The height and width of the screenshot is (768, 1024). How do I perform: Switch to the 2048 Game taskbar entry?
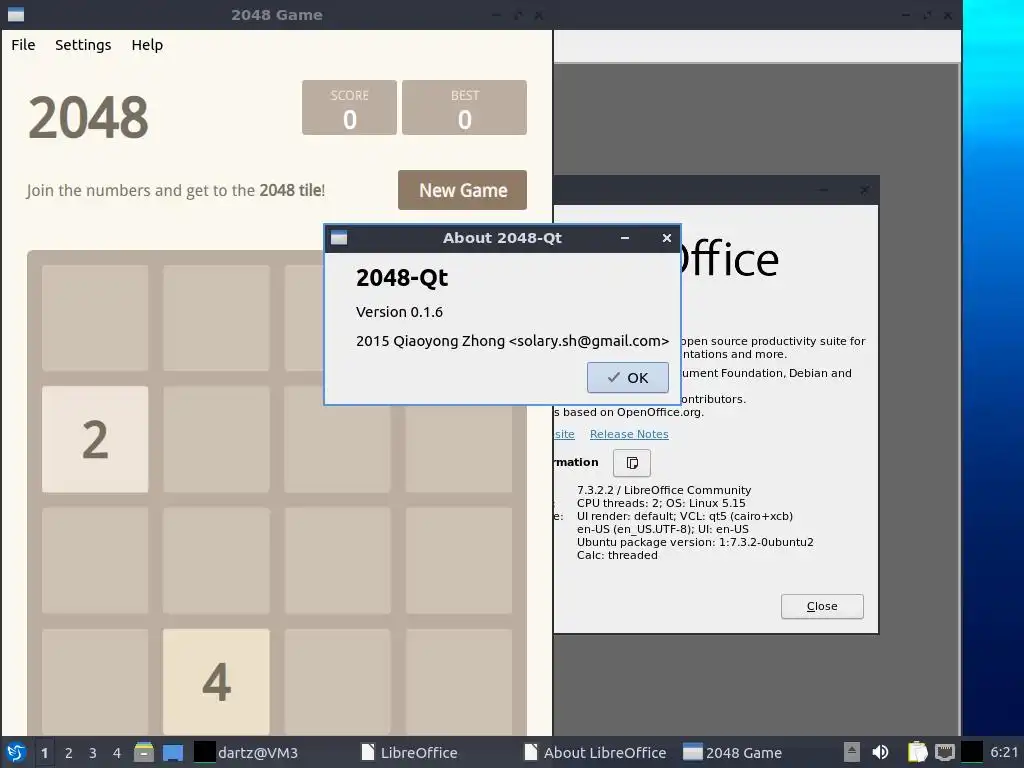(x=733, y=752)
